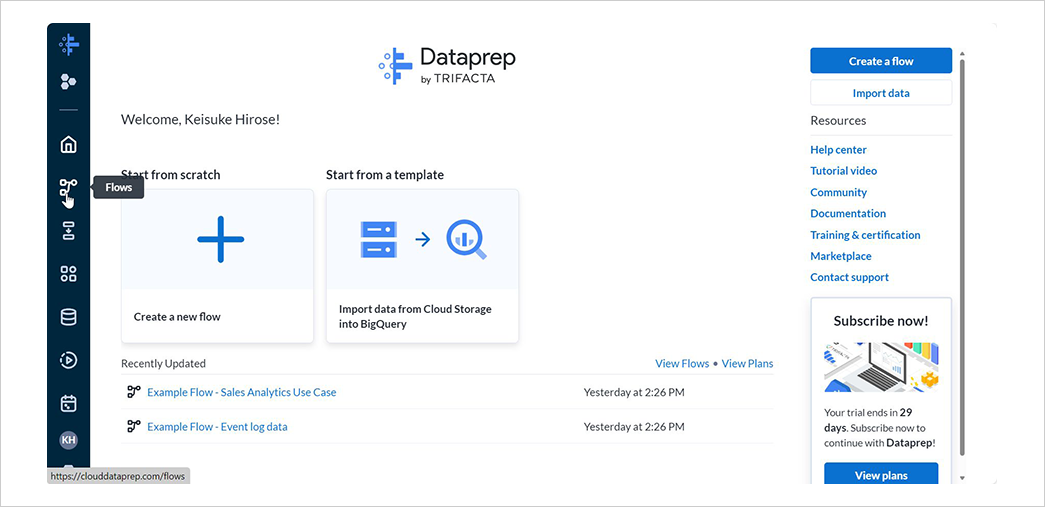Viewport: 1045px width, 507px height.
Task: Open the hexagon cluster icon in sidebar
Action: tap(68, 81)
